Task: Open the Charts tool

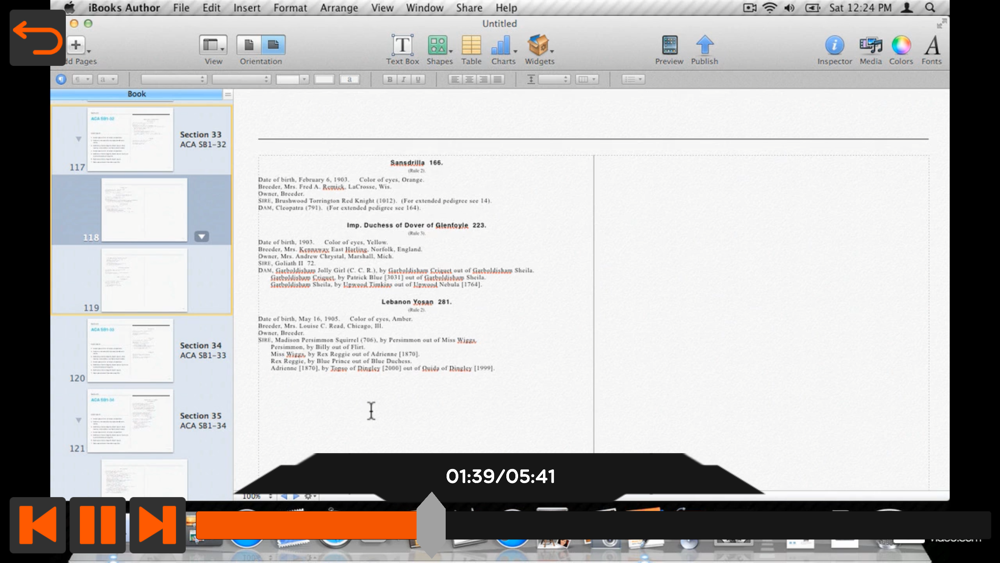Action: click(x=503, y=50)
